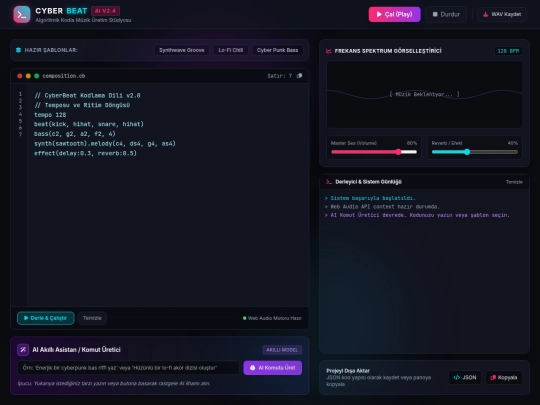This screenshot has height=405, width=540.
Task: Load the Cyber Punk Bass template
Action: tap(278, 50)
